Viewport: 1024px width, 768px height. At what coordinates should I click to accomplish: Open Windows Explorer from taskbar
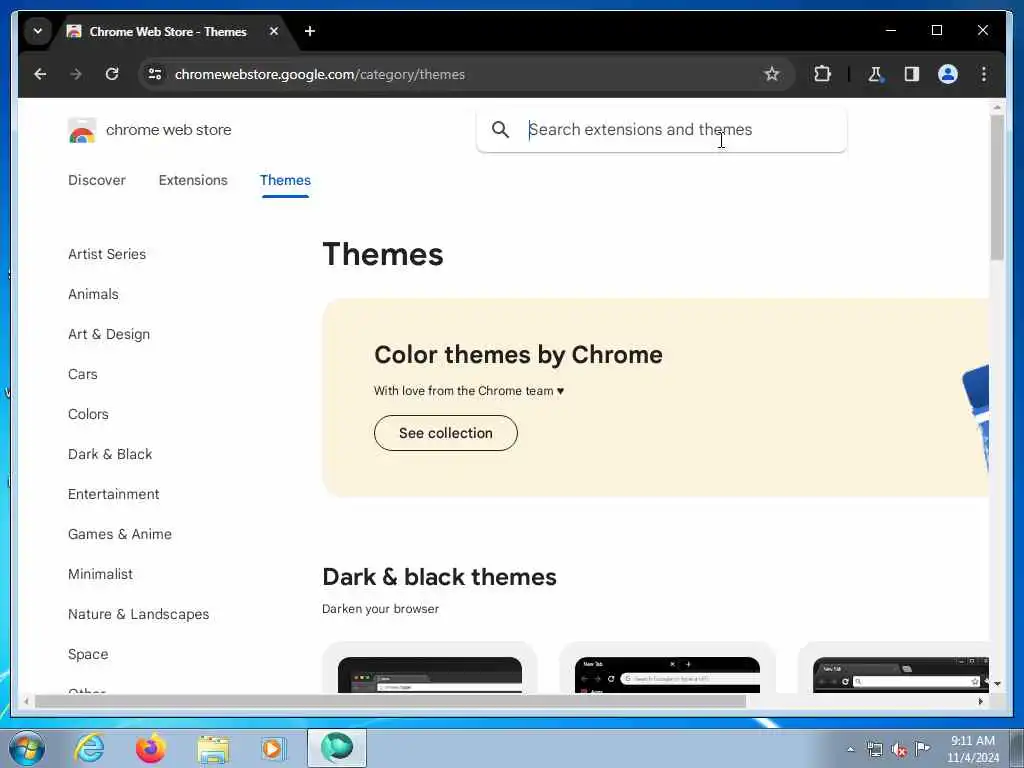[x=213, y=749]
